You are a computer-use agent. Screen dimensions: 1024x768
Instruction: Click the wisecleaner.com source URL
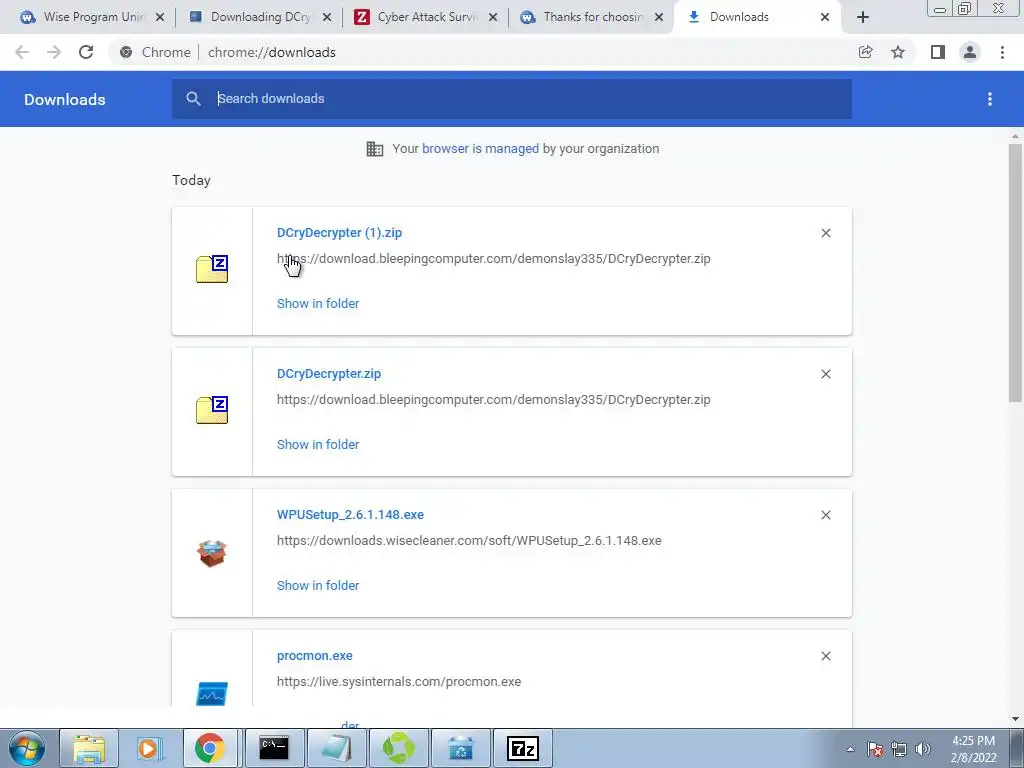pyautogui.click(x=470, y=541)
